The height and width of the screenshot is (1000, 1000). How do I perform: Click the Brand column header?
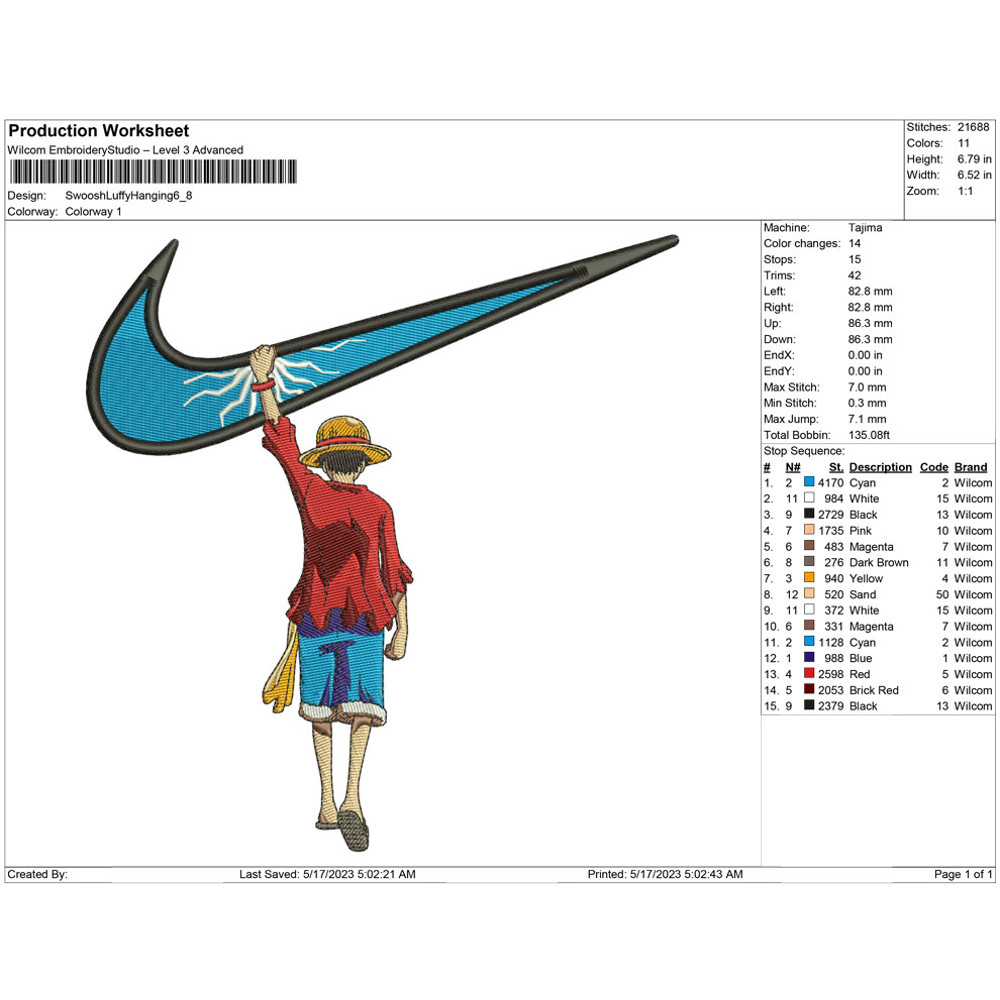click(969, 467)
